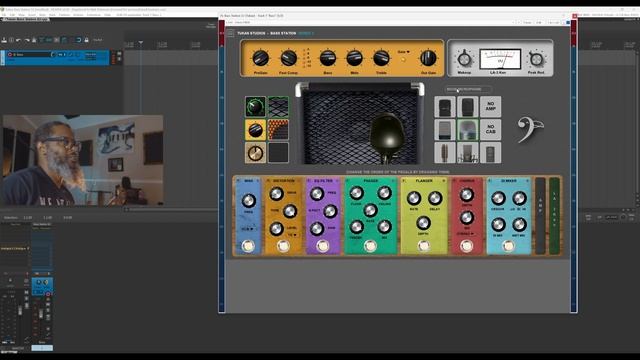
Task: Choose the second microphone in top row
Action: point(468,107)
